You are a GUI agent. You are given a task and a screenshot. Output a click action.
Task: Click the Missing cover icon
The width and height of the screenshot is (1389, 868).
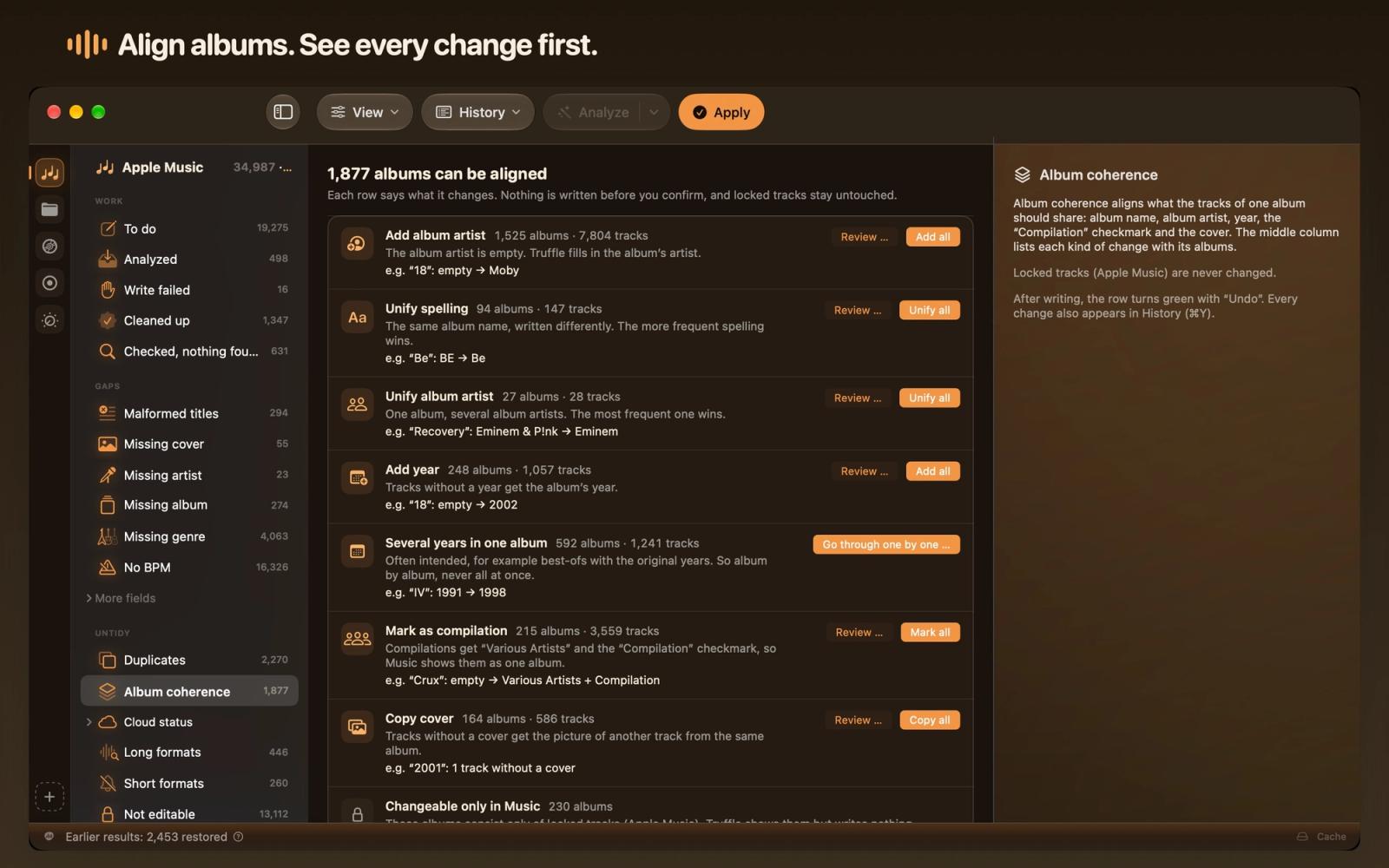(107, 444)
